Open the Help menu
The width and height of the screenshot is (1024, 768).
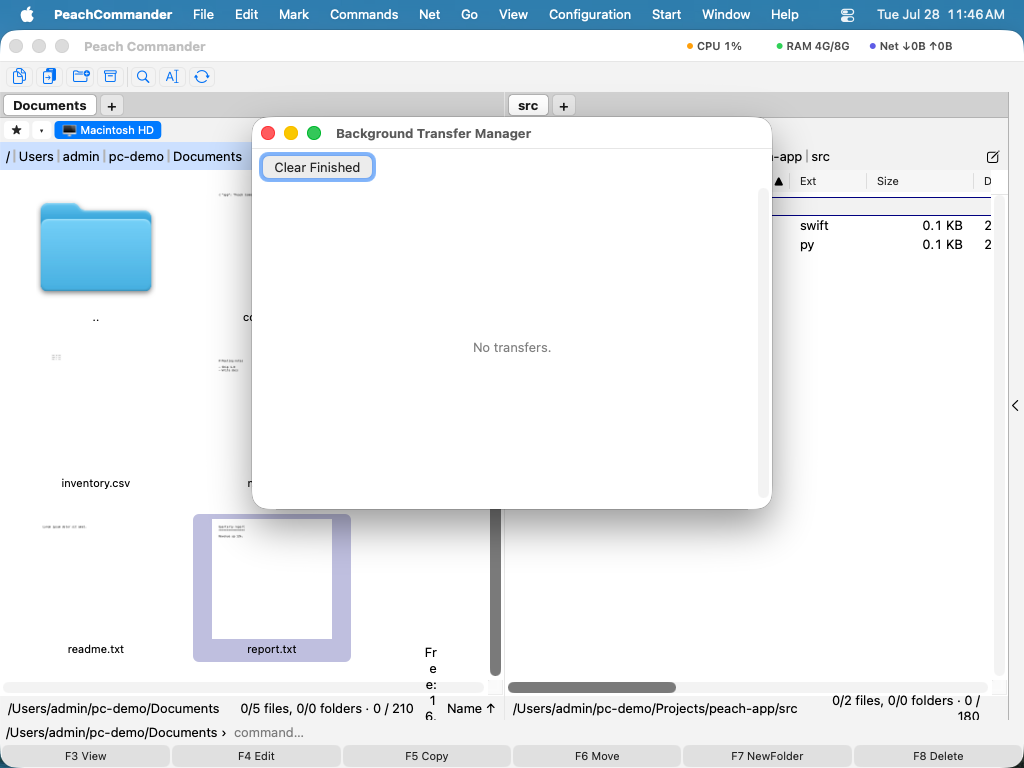point(784,14)
